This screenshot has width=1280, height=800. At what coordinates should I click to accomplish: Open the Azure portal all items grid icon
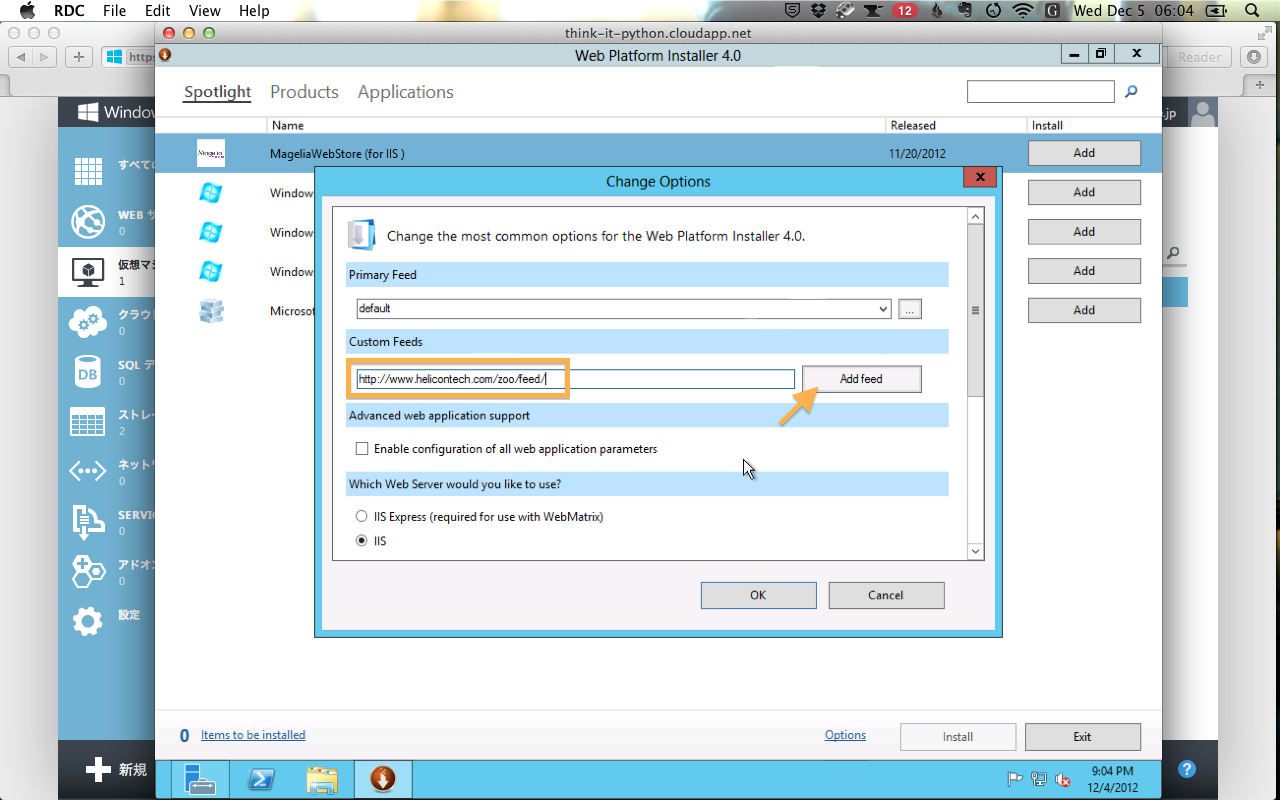point(88,171)
